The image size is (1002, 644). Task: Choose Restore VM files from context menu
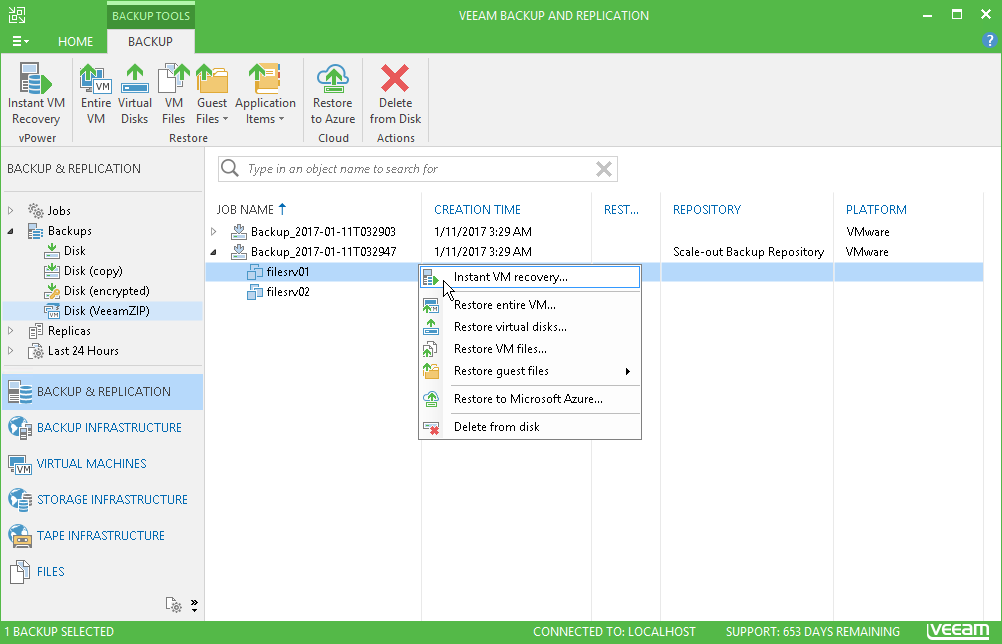click(530, 349)
